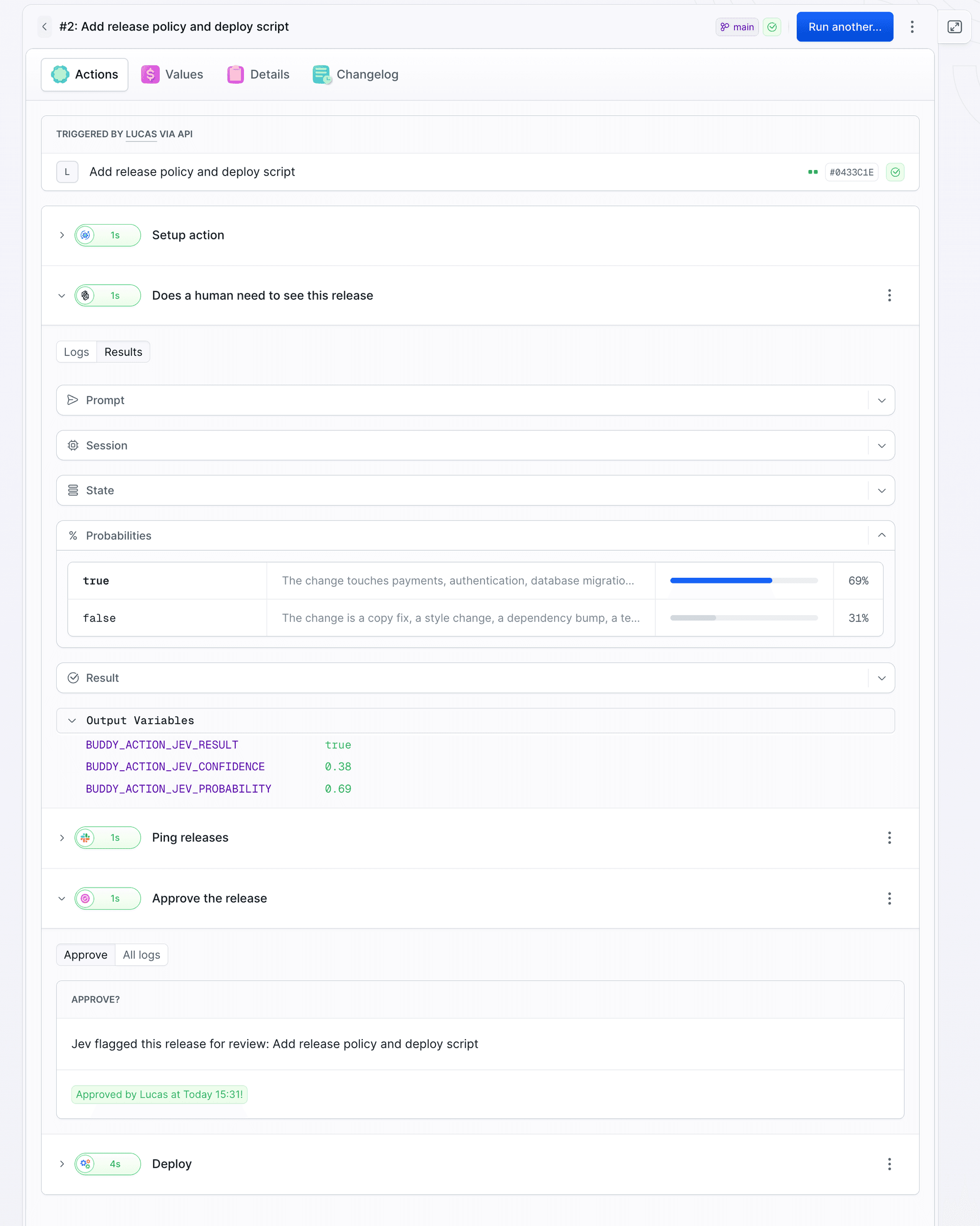Click the Deploy action gears icon
This screenshot has width=980, height=1226.
(x=85, y=1164)
